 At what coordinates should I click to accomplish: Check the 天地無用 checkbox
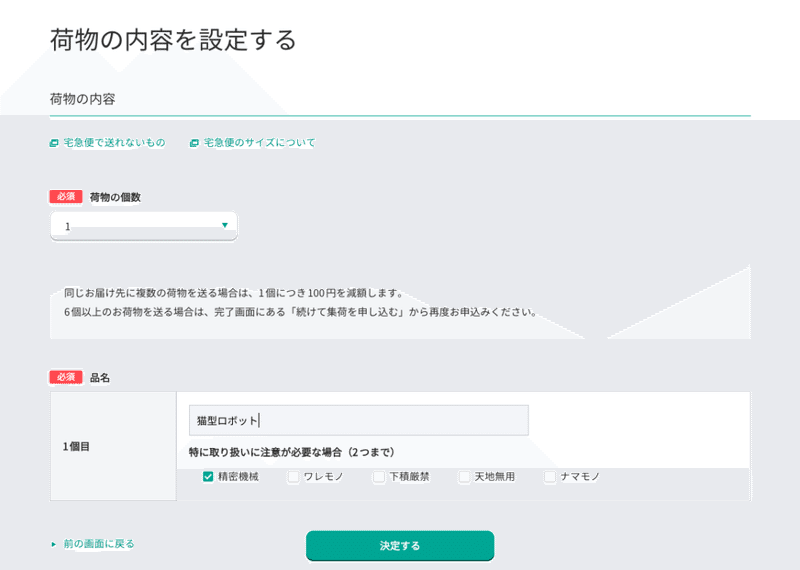pos(464,477)
